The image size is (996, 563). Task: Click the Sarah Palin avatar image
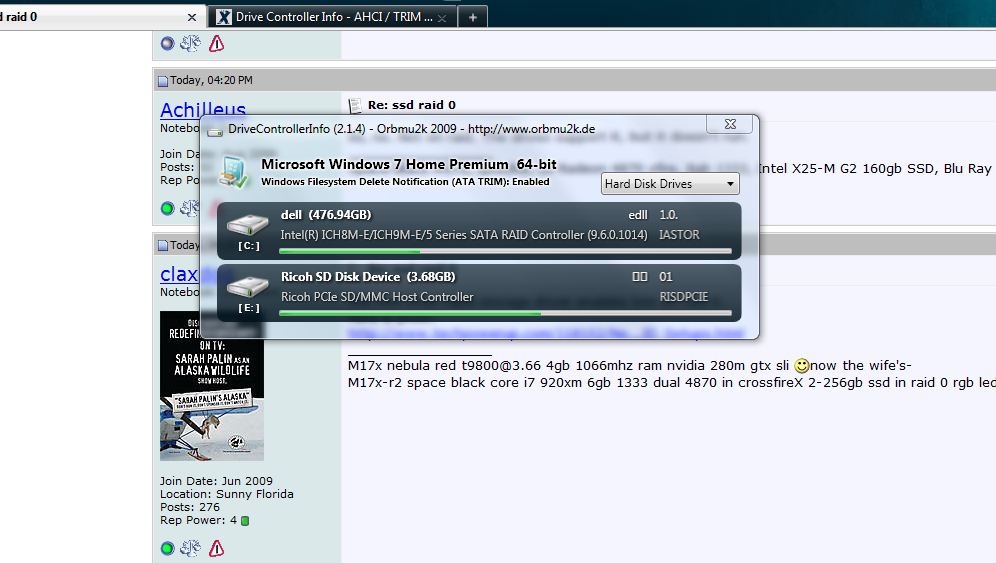tap(212, 386)
